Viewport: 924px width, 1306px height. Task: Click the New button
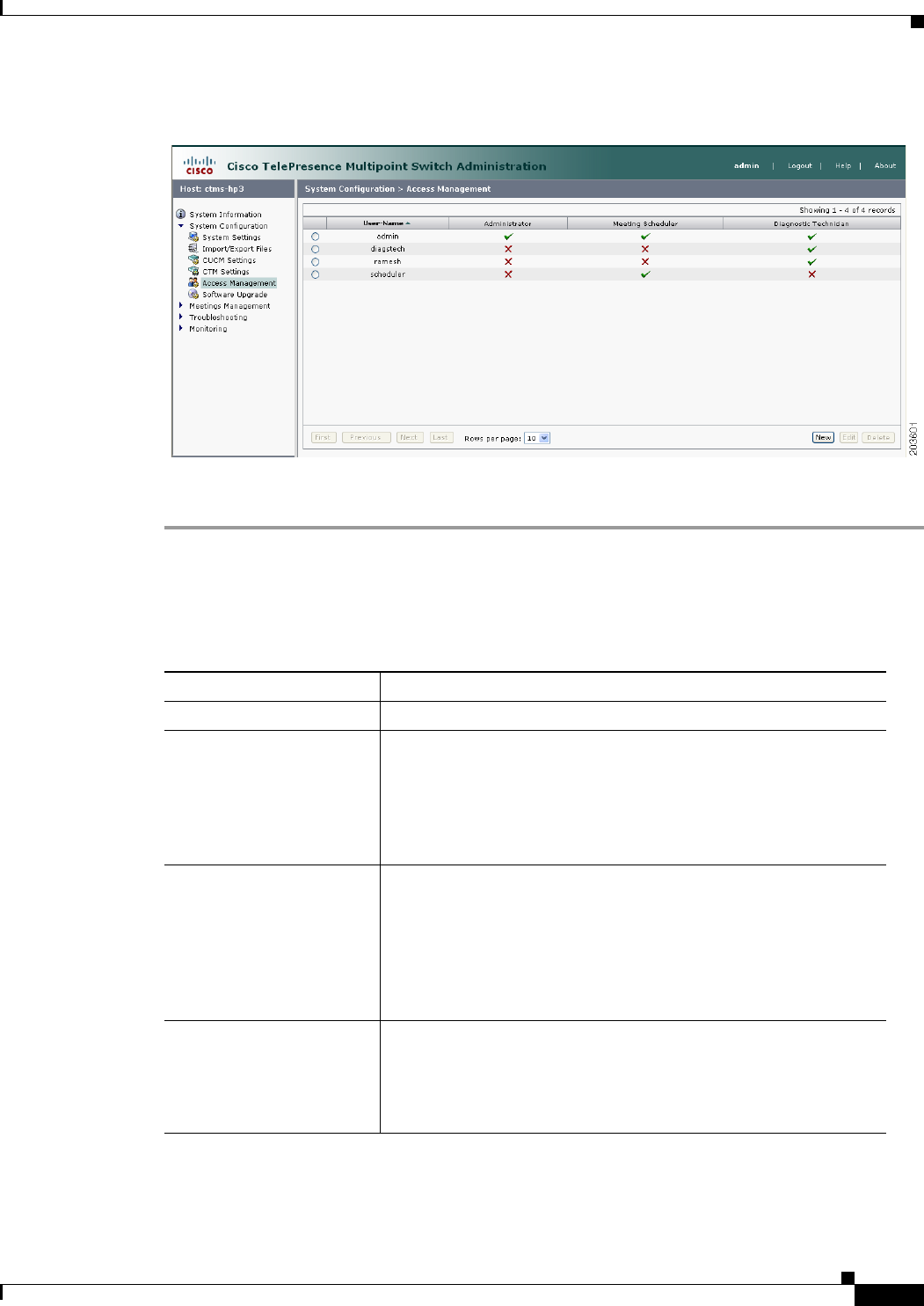(x=823, y=437)
